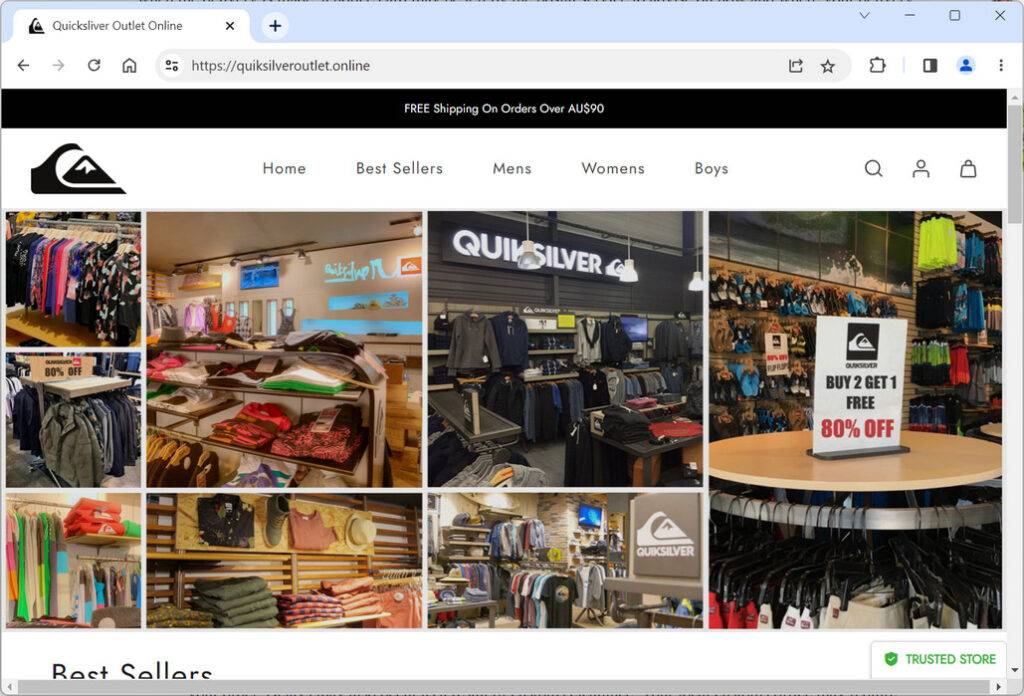Open photo with BUY 2 GET 1 FREE sign

point(856,420)
